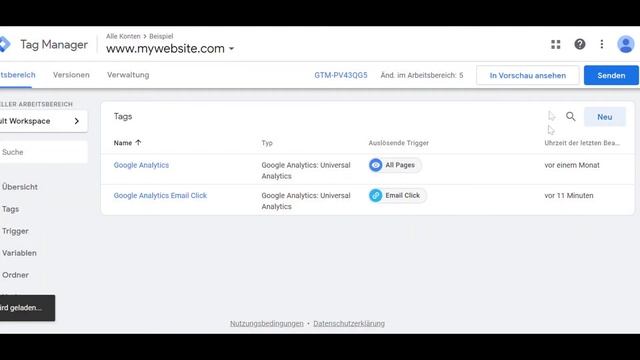Click the 'vor einem Monat' cell
The height and width of the screenshot is (360, 640).
click(572, 165)
